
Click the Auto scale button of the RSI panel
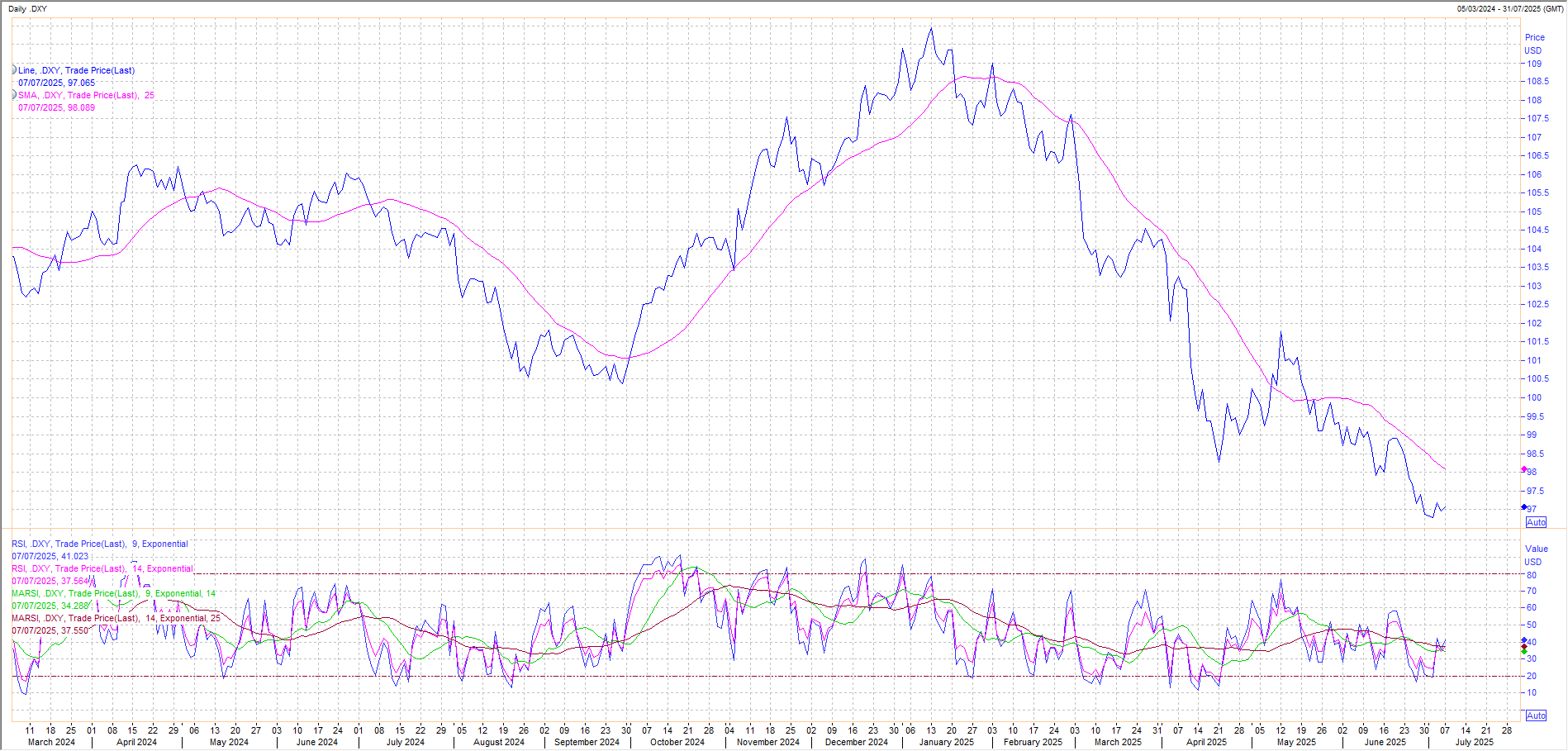pyautogui.click(x=1536, y=715)
